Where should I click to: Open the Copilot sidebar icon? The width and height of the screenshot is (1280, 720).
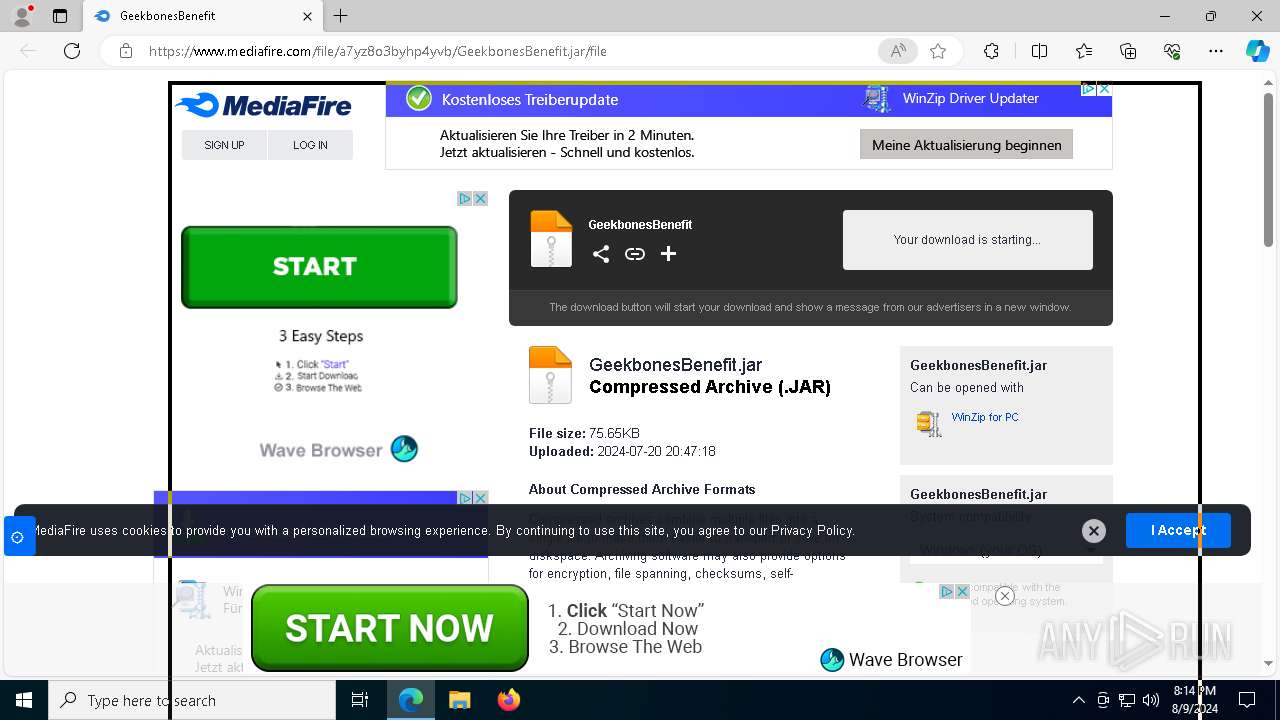click(1257, 51)
